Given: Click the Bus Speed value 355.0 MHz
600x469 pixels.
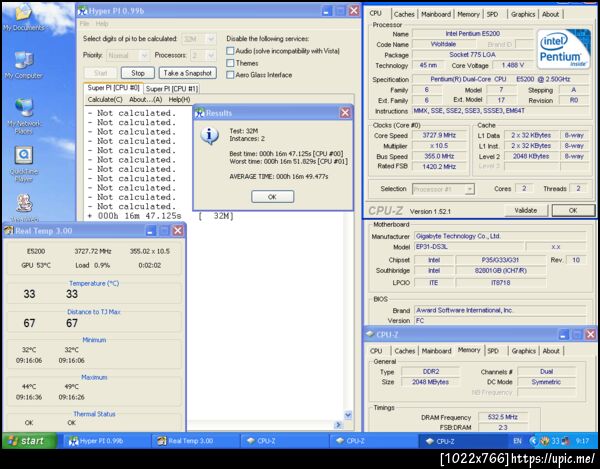Looking at the screenshot, I should (x=439, y=156).
